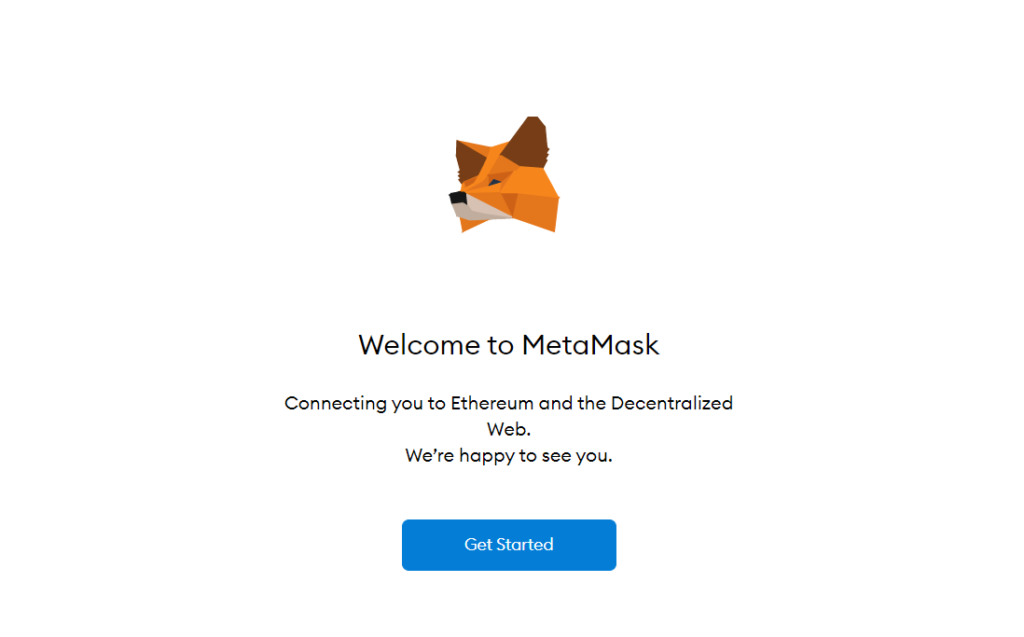Click the word Decentralized in the subtitle
This screenshot has width=1024, height=637.
671,403
